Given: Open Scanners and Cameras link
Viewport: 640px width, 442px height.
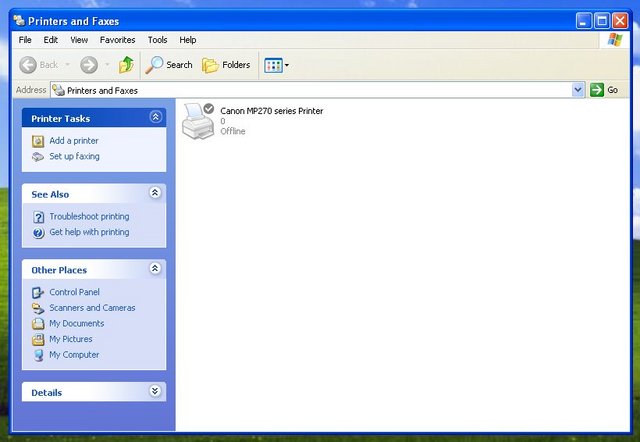Looking at the screenshot, I should point(92,308).
